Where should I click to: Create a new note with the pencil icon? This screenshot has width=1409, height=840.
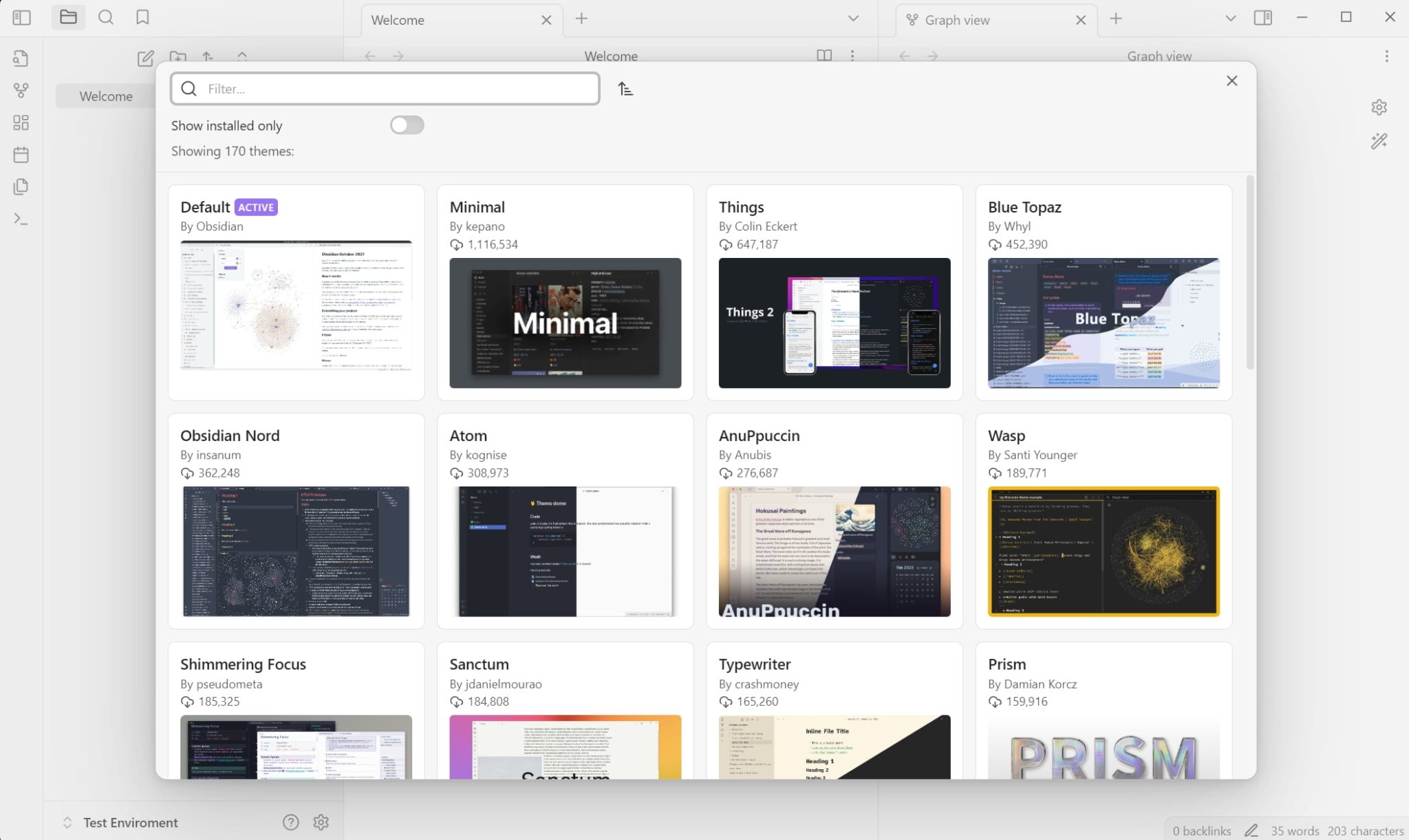(x=145, y=58)
